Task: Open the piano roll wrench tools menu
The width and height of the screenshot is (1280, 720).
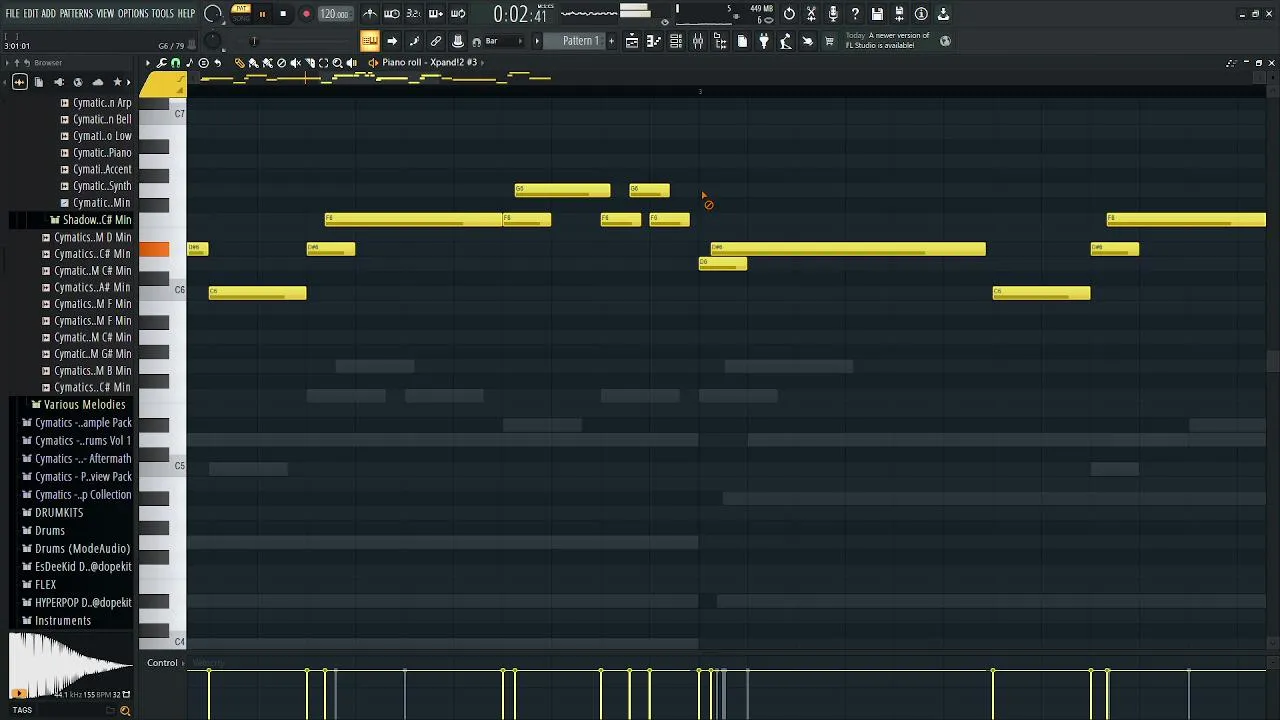Action: pyautogui.click(x=161, y=62)
